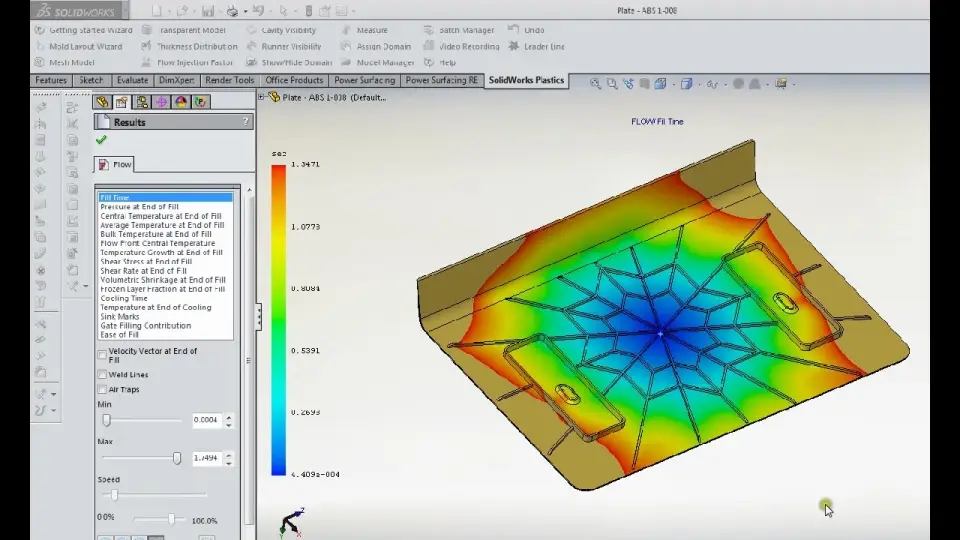
Task: Click the Max slider handle
Action: pos(177,458)
